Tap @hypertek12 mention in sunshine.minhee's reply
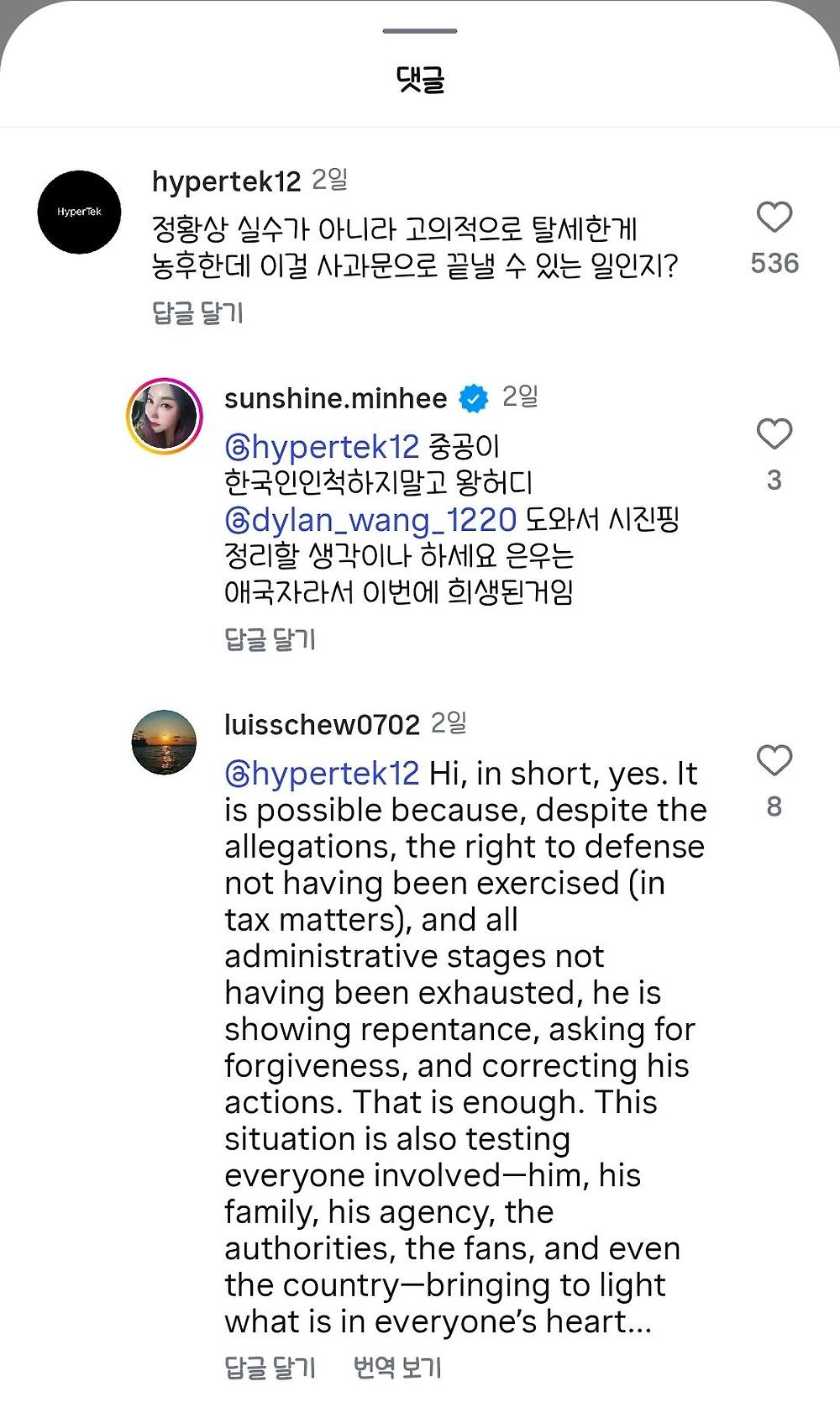 coord(322,447)
